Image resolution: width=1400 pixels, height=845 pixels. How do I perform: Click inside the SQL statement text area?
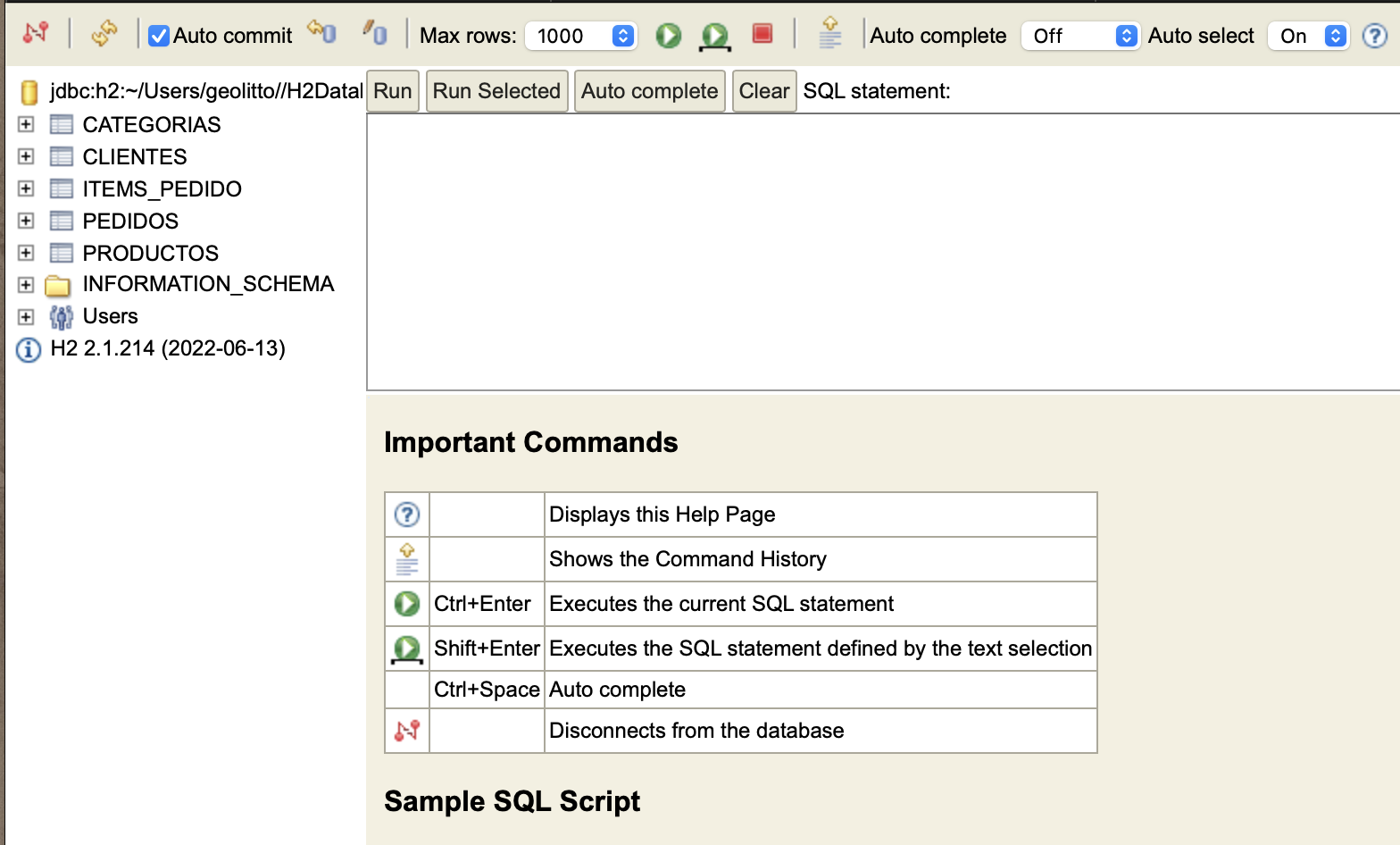pyautogui.click(x=883, y=252)
